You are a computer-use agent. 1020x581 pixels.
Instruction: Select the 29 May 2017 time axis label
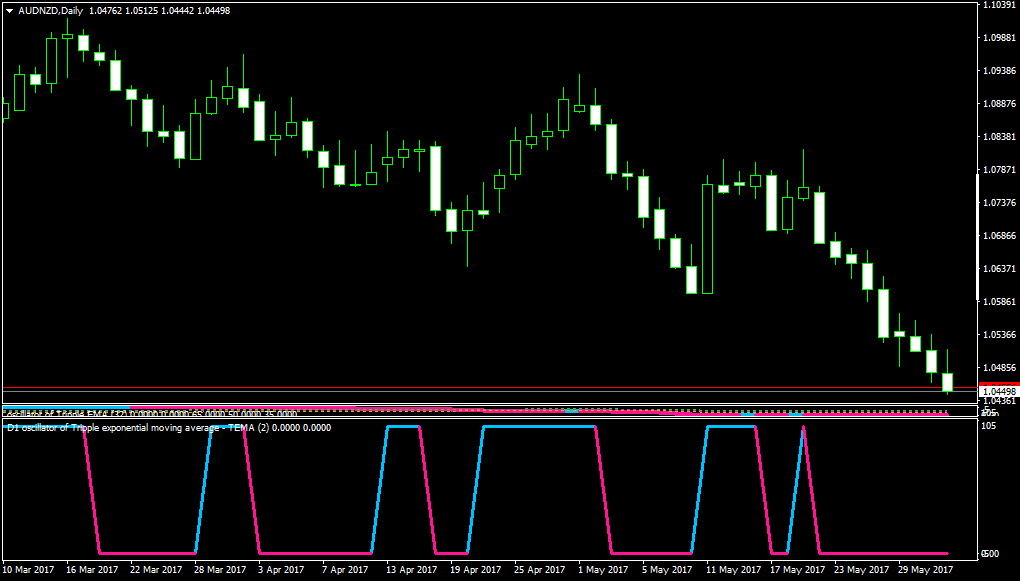coord(924,570)
